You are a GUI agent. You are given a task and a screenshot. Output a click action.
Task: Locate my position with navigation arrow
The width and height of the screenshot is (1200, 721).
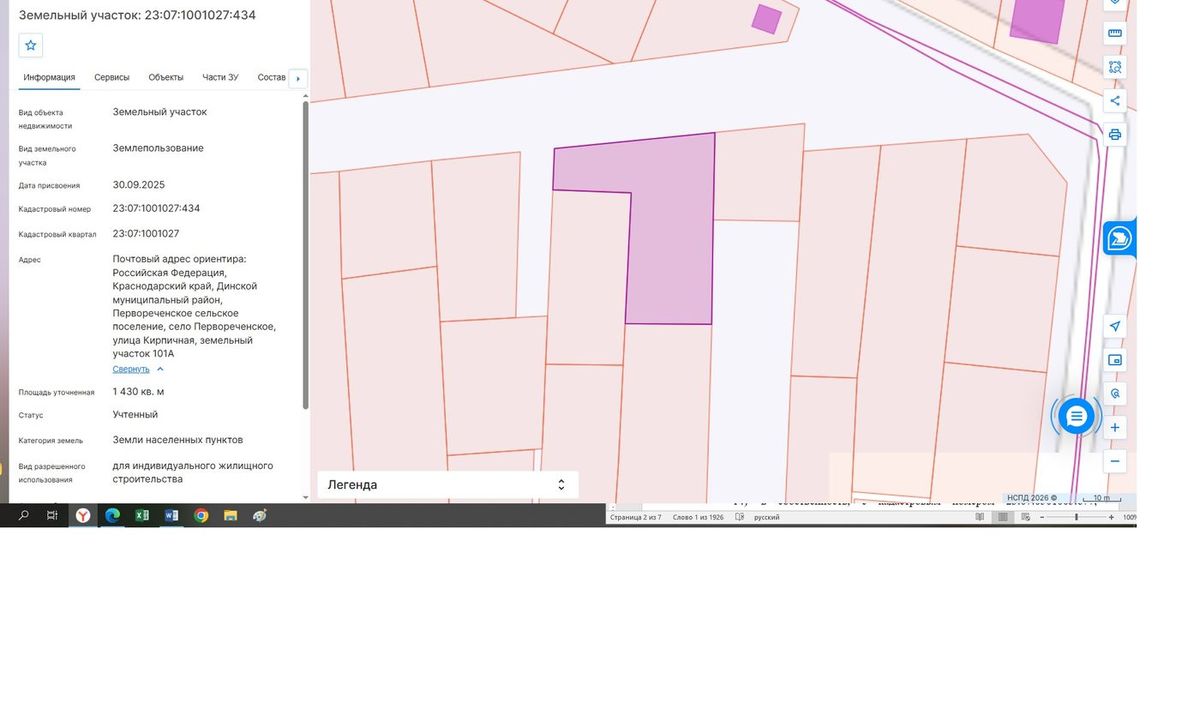(1115, 327)
